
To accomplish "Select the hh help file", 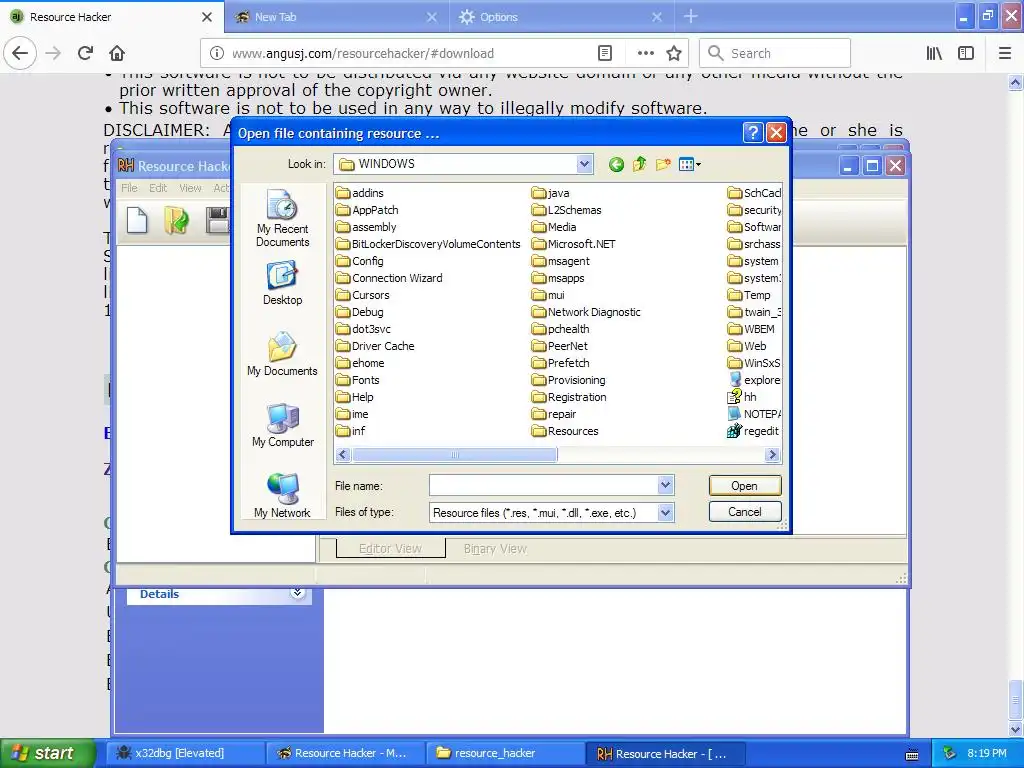I will tap(741, 397).
